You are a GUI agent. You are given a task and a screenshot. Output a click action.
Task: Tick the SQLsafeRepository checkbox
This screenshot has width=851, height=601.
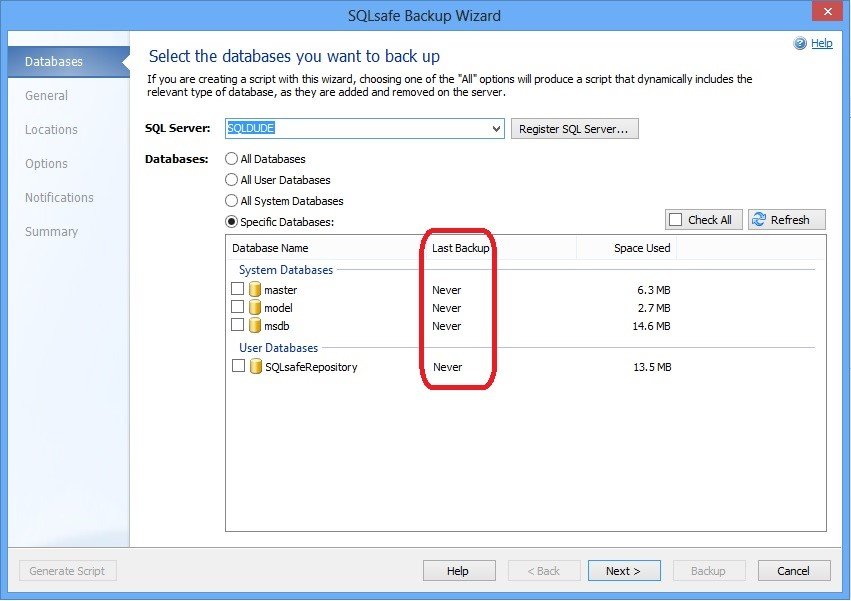click(x=238, y=366)
